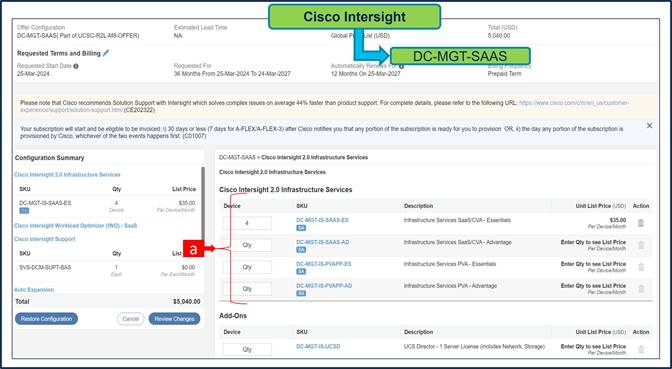Click 'Infrastructure Services PVA - Advantage' description
The width and height of the screenshot is (672, 369).
450,285
